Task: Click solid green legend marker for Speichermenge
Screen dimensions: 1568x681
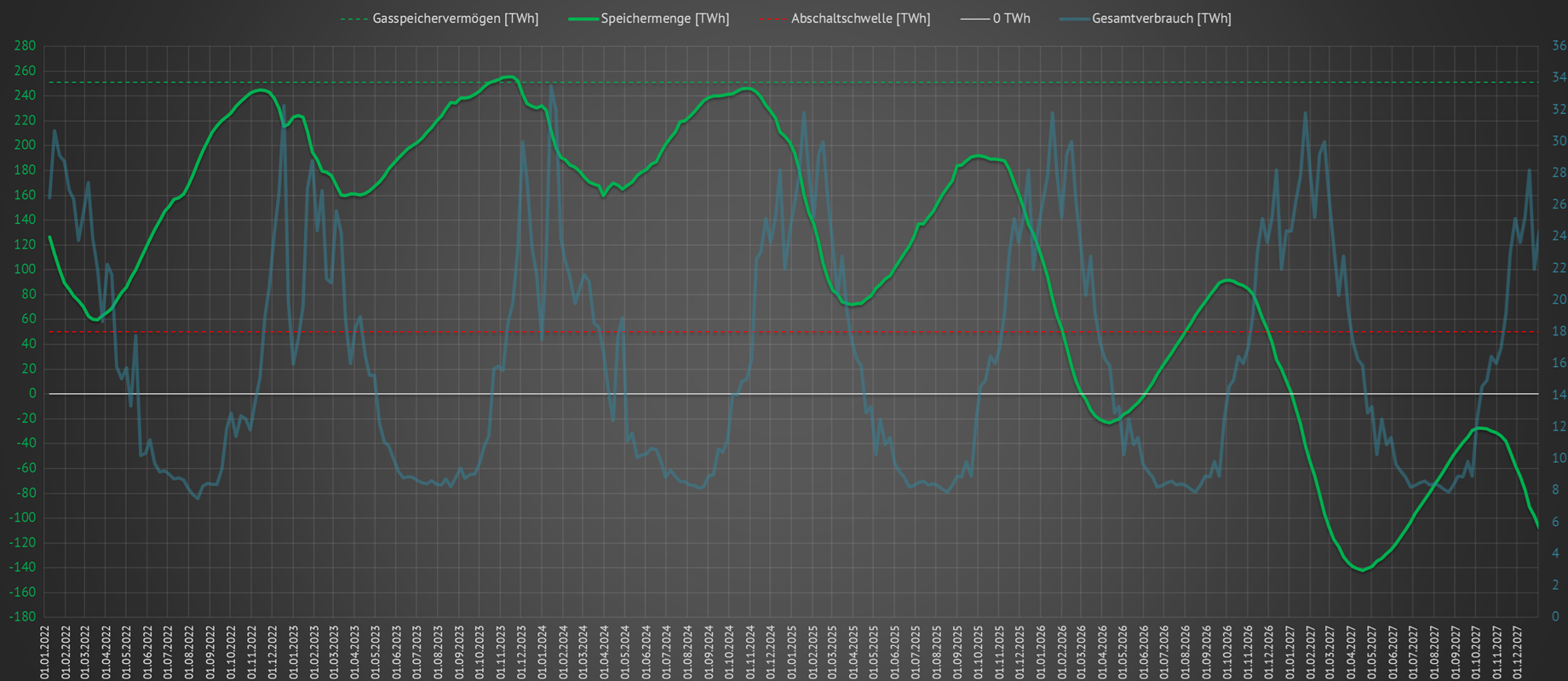Action: pos(583,19)
